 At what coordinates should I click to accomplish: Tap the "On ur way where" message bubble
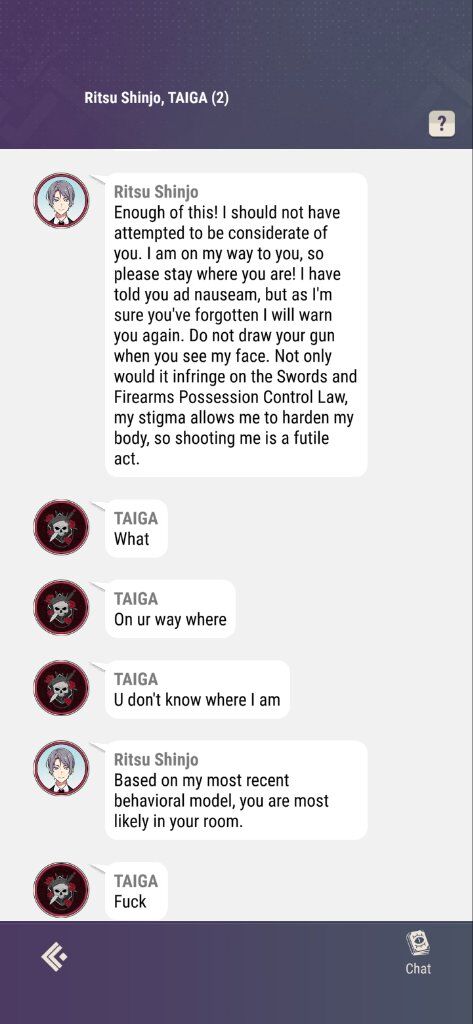click(x=170, y=609)
